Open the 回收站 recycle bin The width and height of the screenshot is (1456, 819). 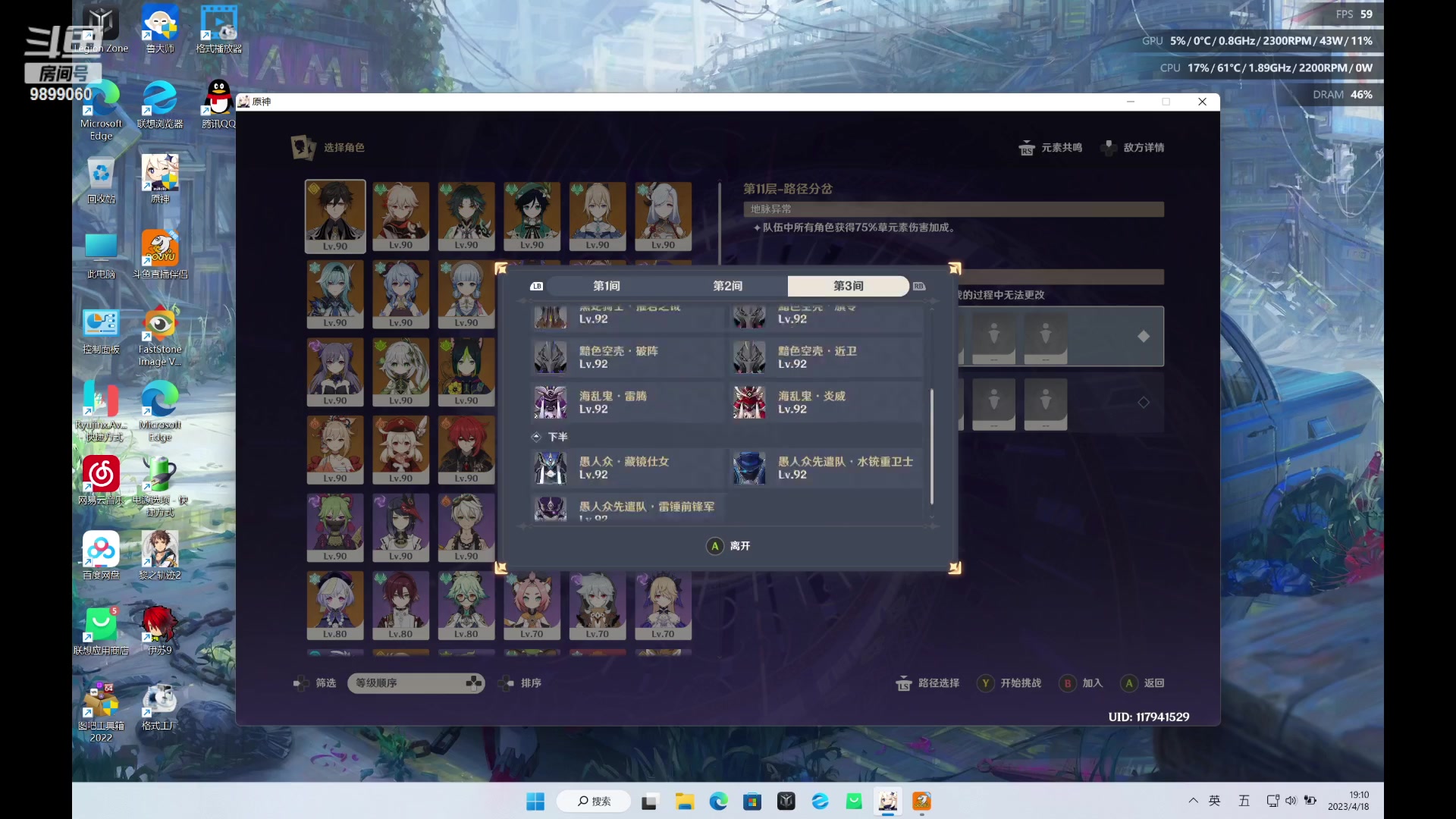[101, 180]
